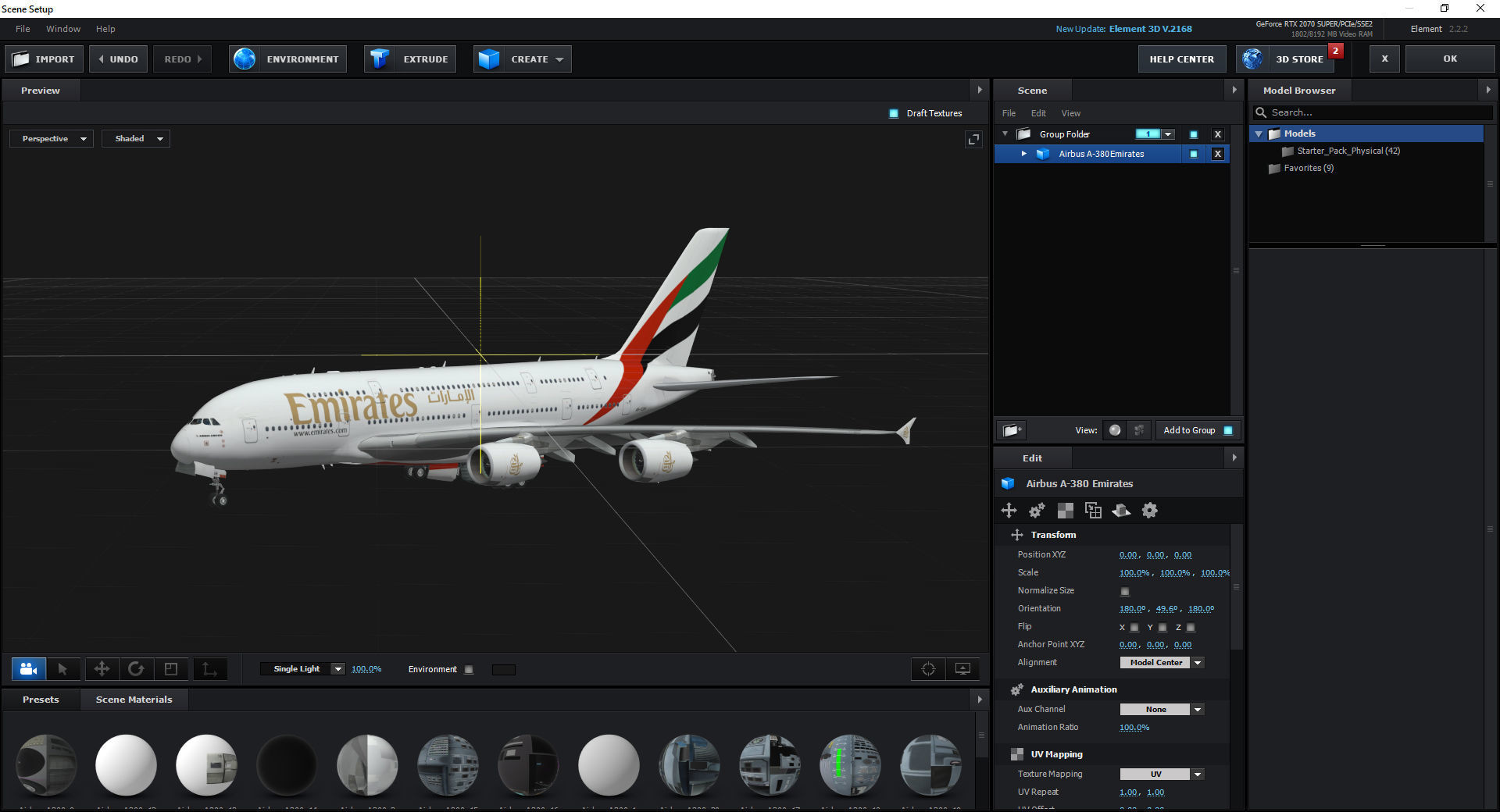Toggle visibility of Group Folder
1500x812 pixels.
click(1193, 134)
